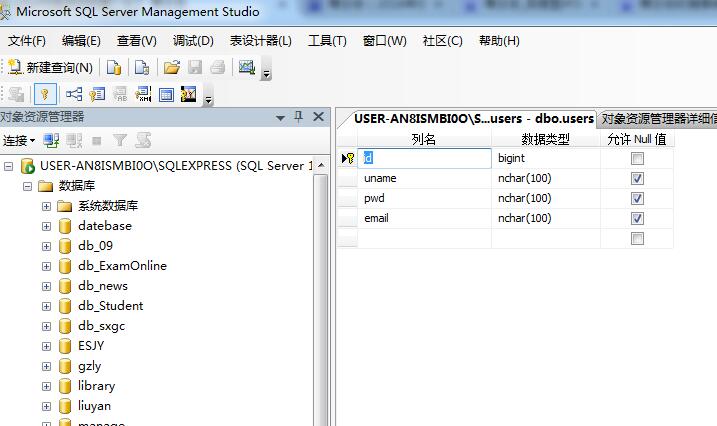Select the liuyan database in the tree
The width and height of the screenshot is (717, 426).
click(x=94, y=406)
